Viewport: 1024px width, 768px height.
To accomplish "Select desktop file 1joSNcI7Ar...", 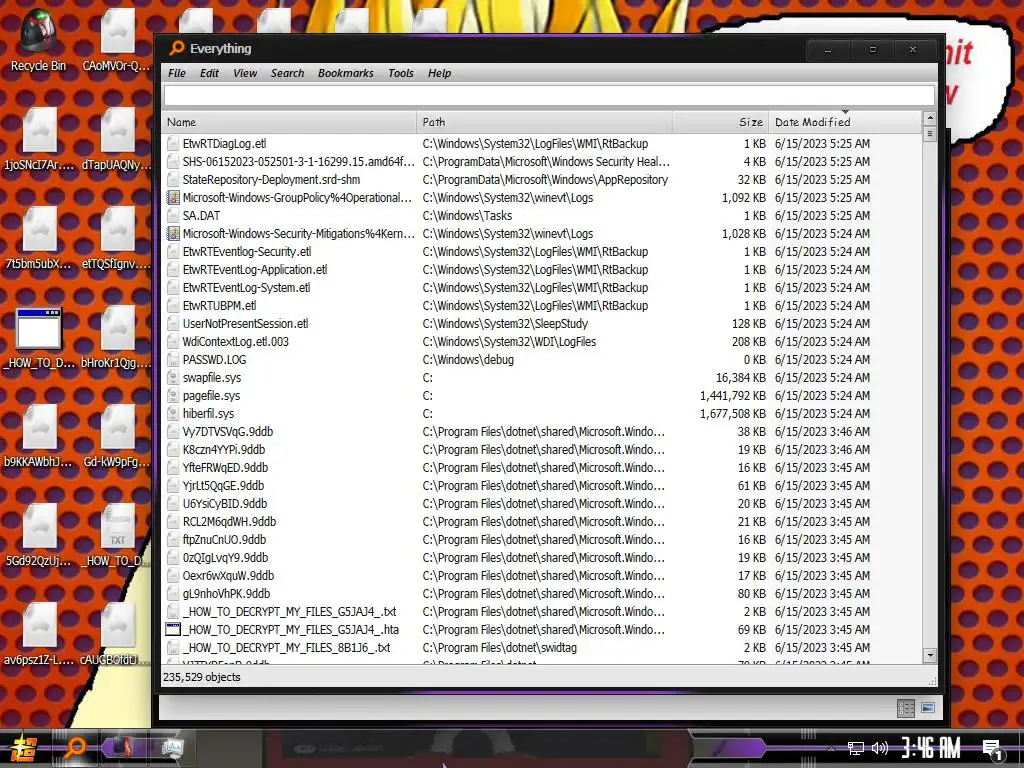I will point(39,140).
